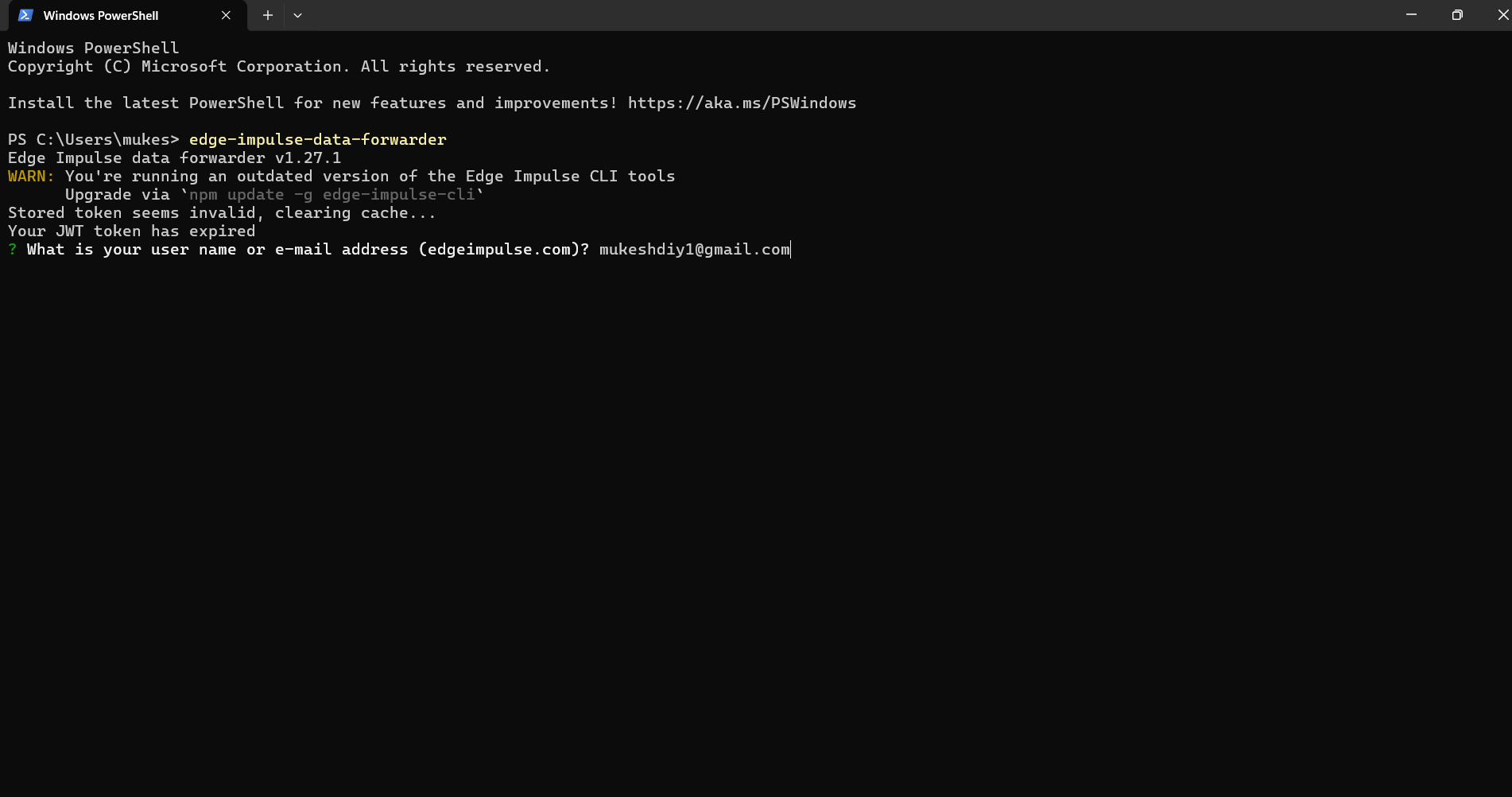The height and width of the screenshot is (797, 1512).
Task: Close the terminal window
Action: point(1502,15)
